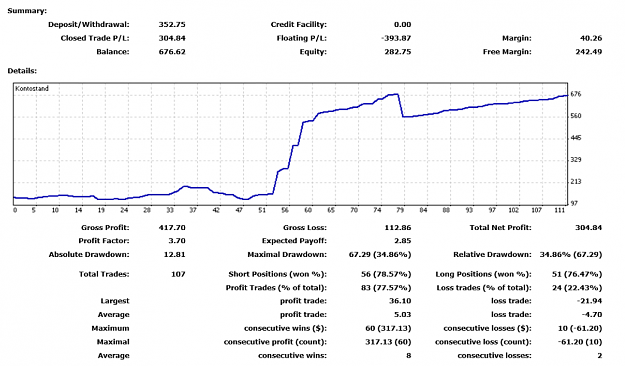Click the Deposit/Withdrawal value 352.75
The image size is (625, 366).
[x=172, y=24]
